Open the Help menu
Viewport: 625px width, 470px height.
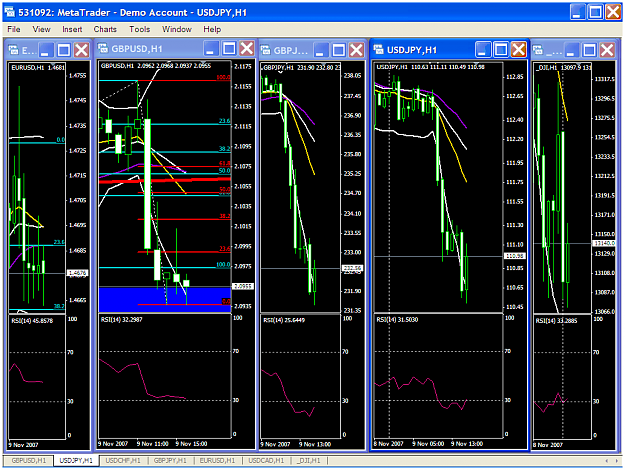(212, 29)
